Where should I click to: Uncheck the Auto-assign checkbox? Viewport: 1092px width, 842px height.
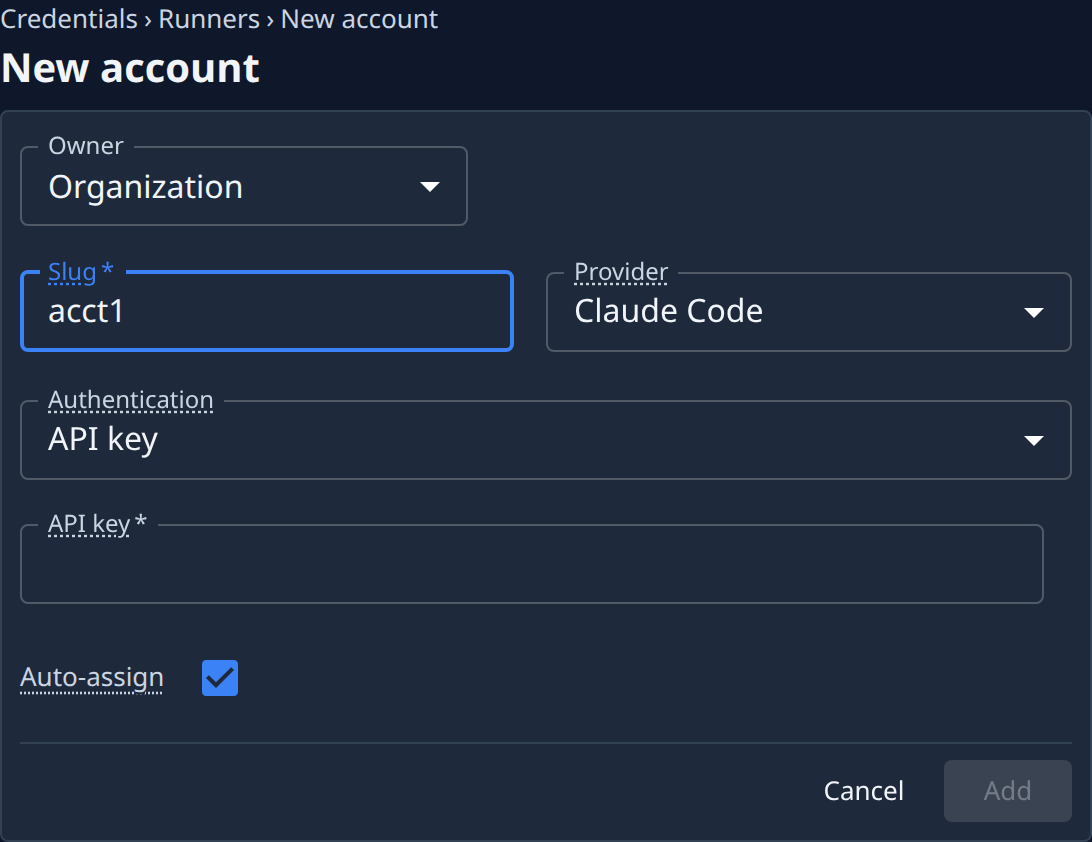tap(220, 678)
